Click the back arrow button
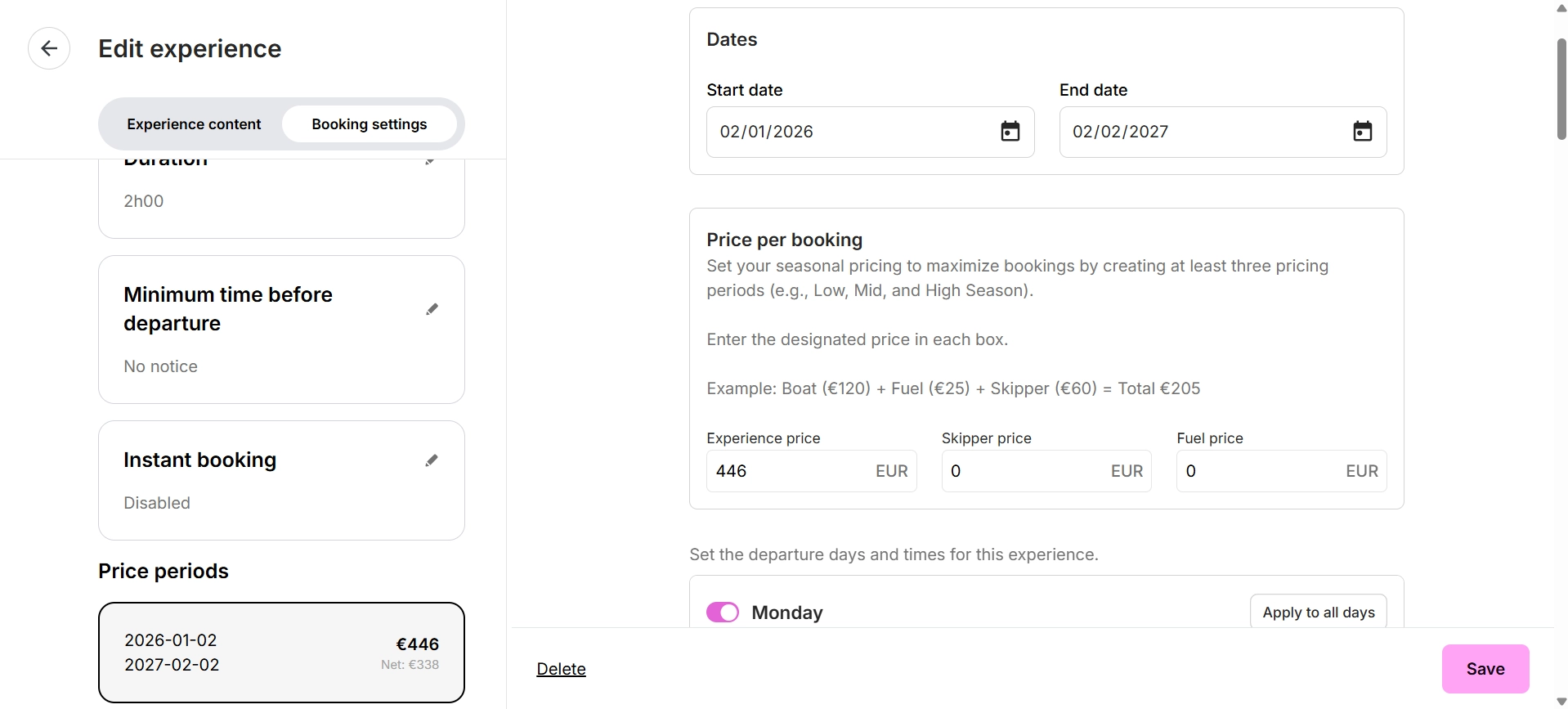This screenshot has height=709, width=1568. pyautogui.click(x=49, y=48)
